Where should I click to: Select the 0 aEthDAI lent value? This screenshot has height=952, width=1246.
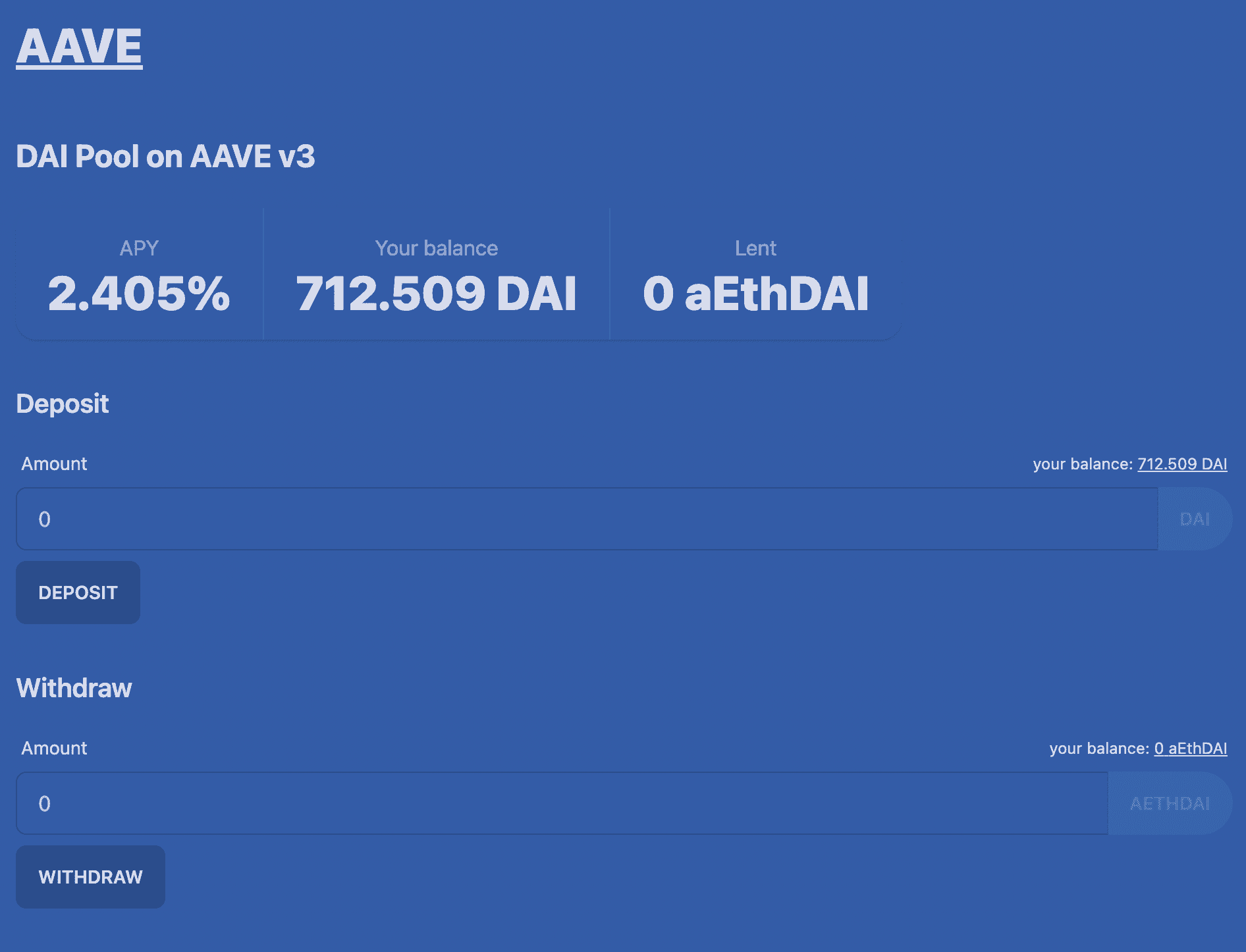pyautogui.click(x=755, y=293)
